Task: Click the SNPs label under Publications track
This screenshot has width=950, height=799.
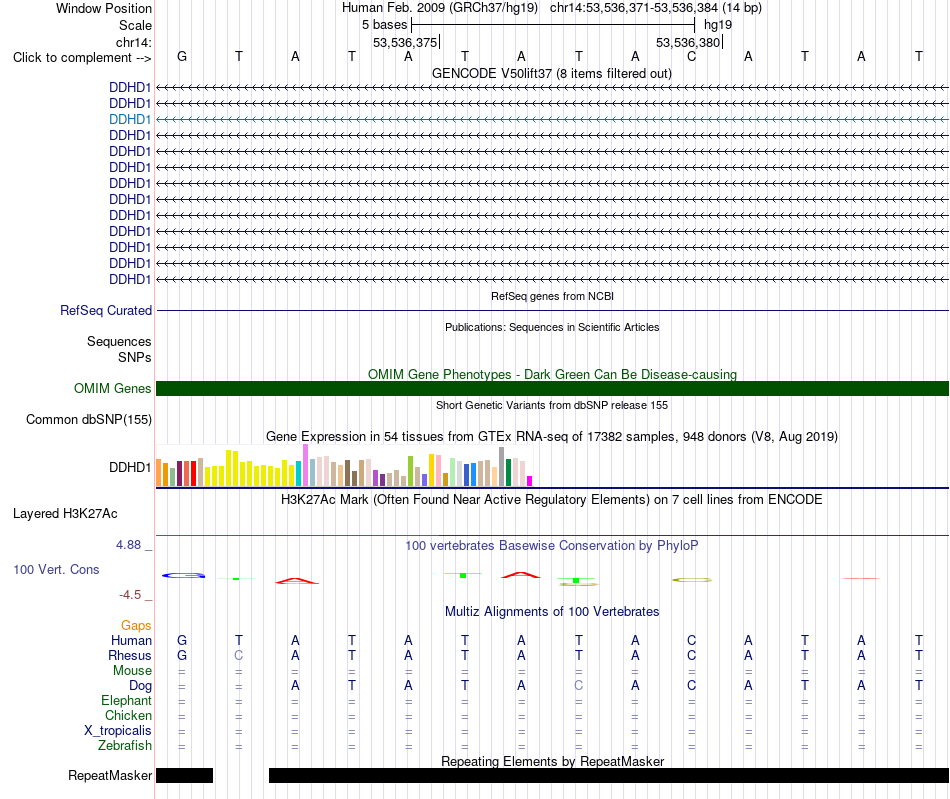Action: coord(135,357)
